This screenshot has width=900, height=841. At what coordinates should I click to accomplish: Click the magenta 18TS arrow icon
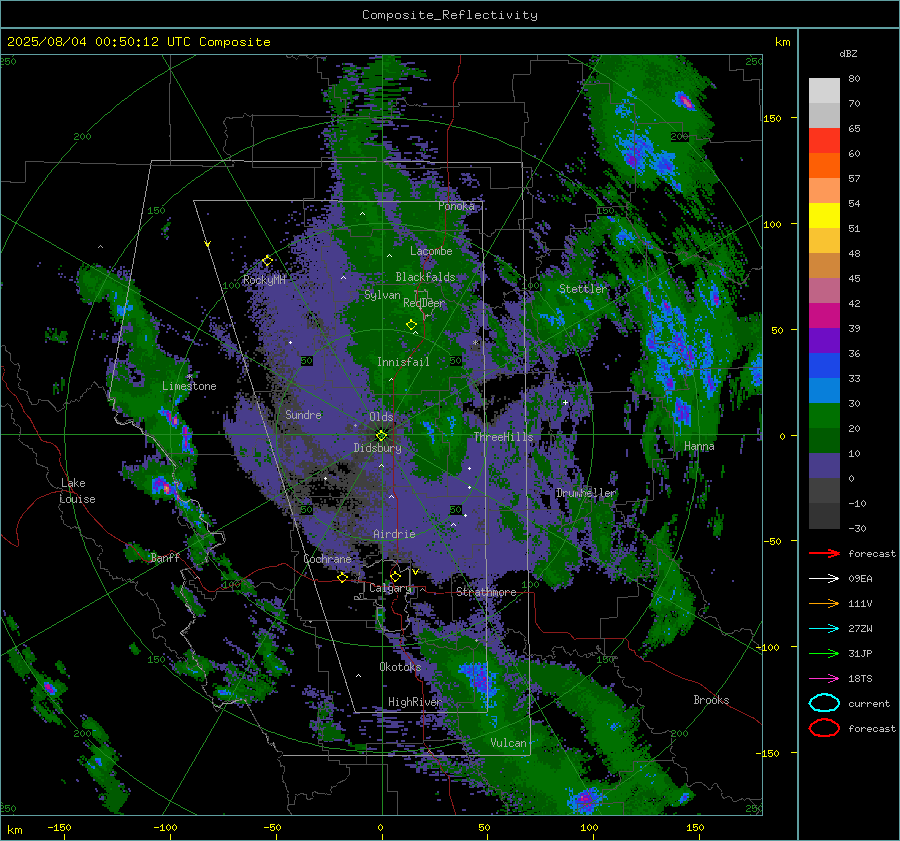pos(824,679)
